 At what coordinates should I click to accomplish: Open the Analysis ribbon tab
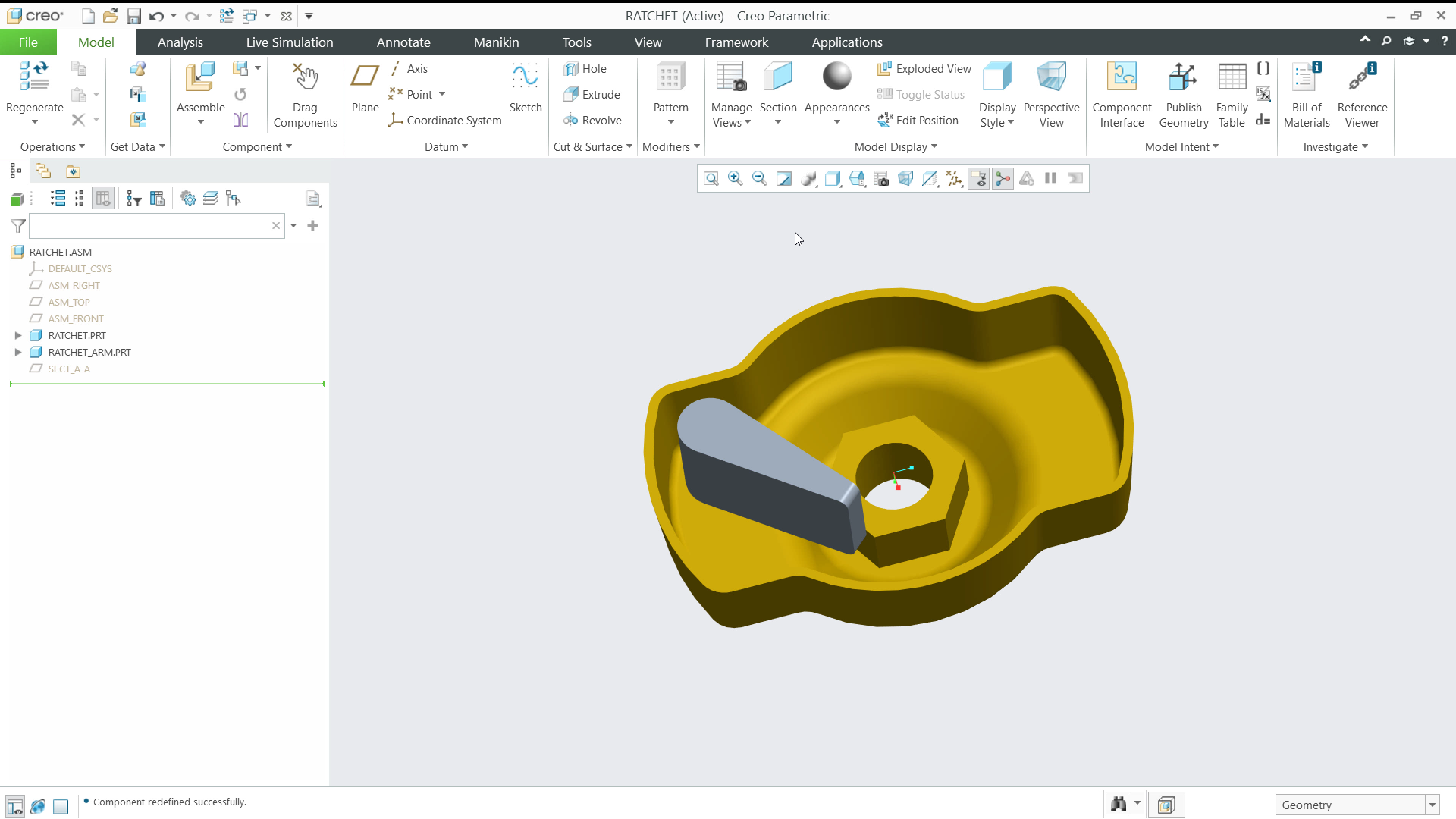[x=180, y=42]
